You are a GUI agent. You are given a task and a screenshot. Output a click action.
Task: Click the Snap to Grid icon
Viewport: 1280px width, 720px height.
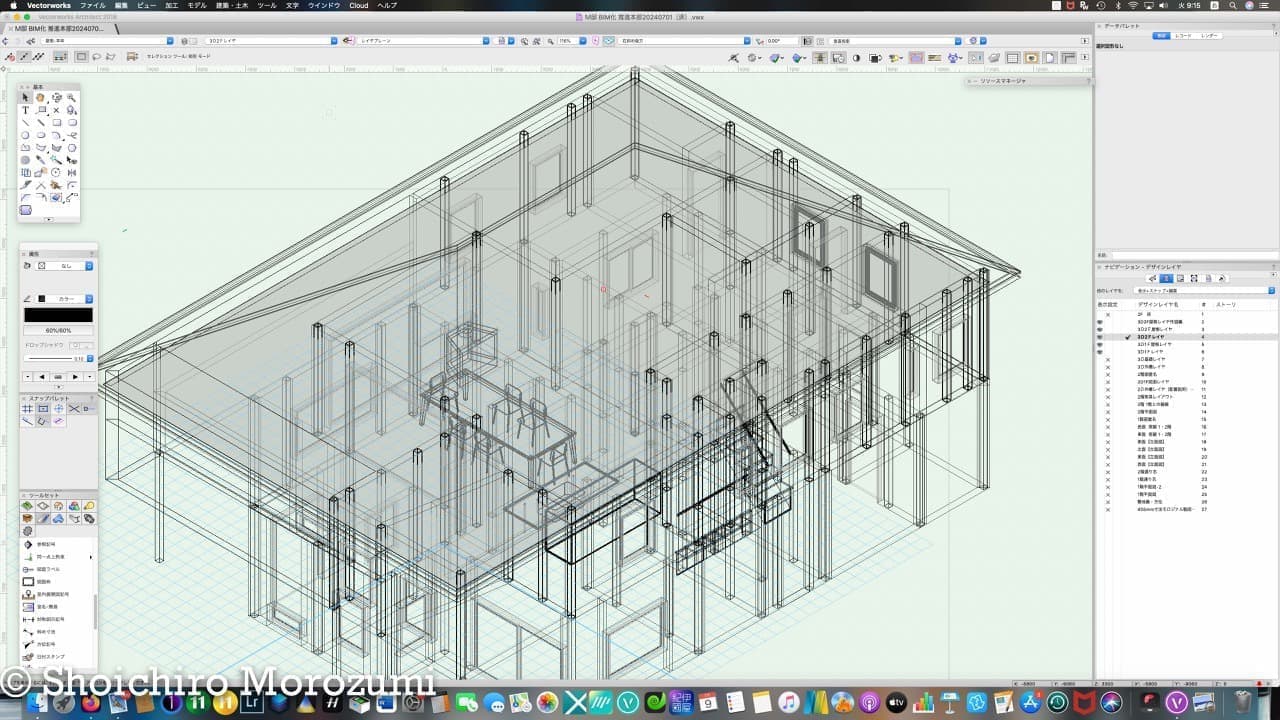[28, 409]
